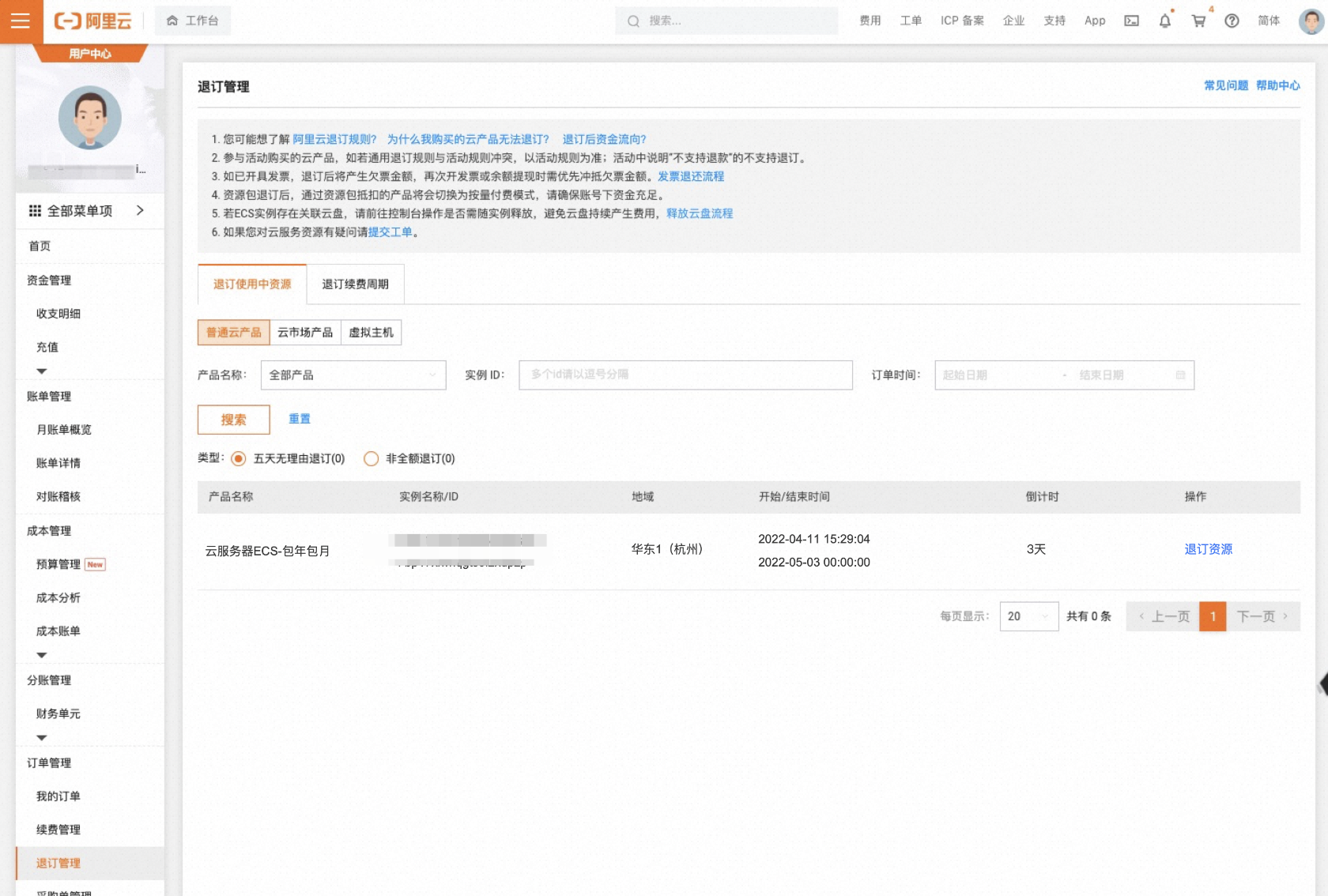Open 账单详情 in the sidebar
This screenshot has height=896, width=1328.
coord(58,463)
